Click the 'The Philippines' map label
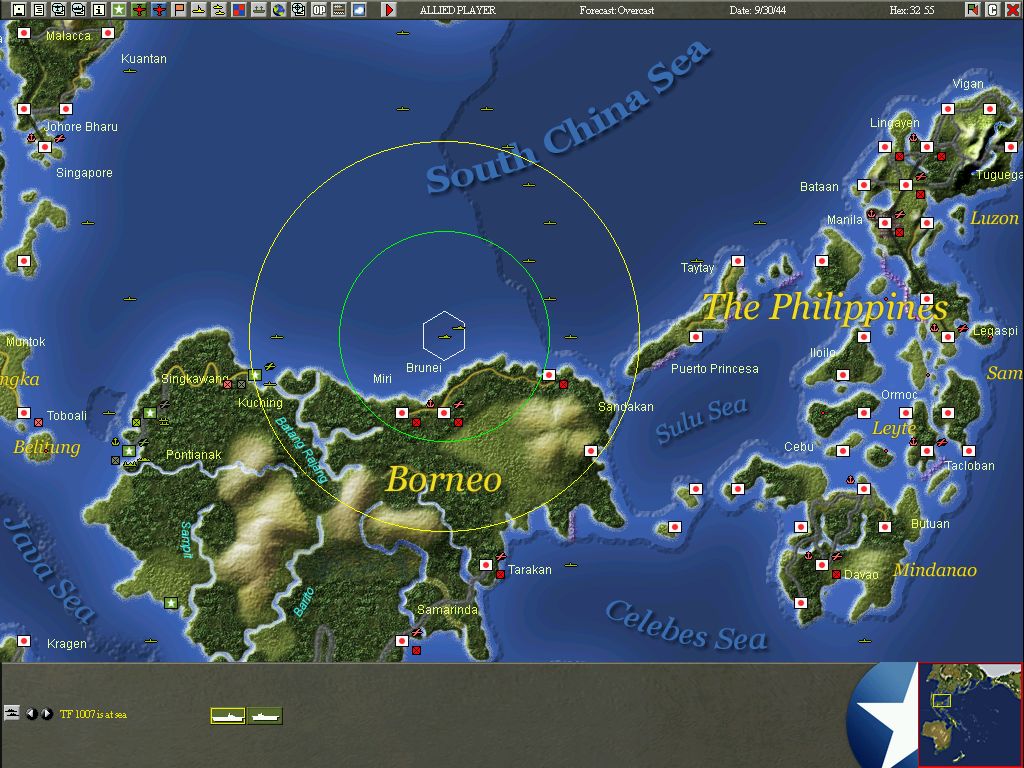 click(825, 307)
